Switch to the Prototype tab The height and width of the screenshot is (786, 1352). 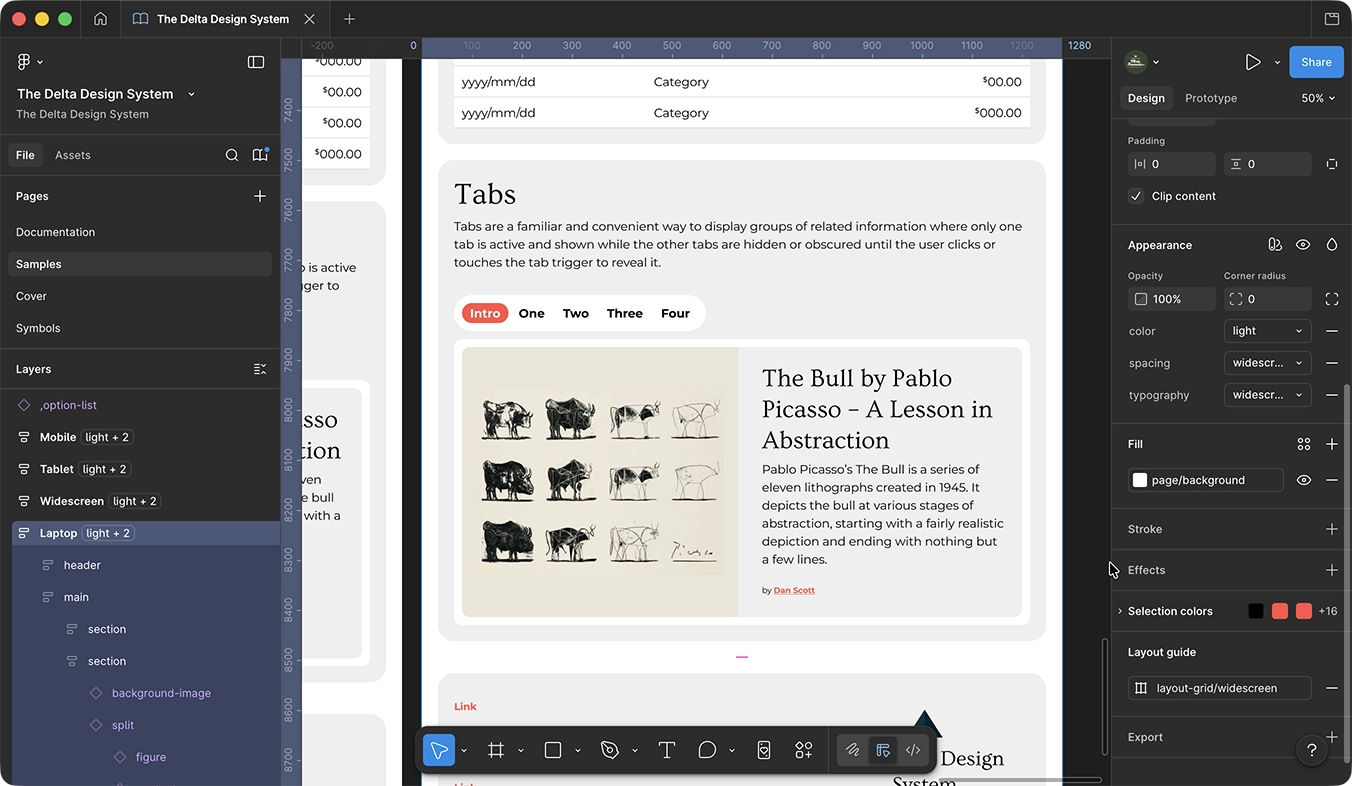point(1210,98)
